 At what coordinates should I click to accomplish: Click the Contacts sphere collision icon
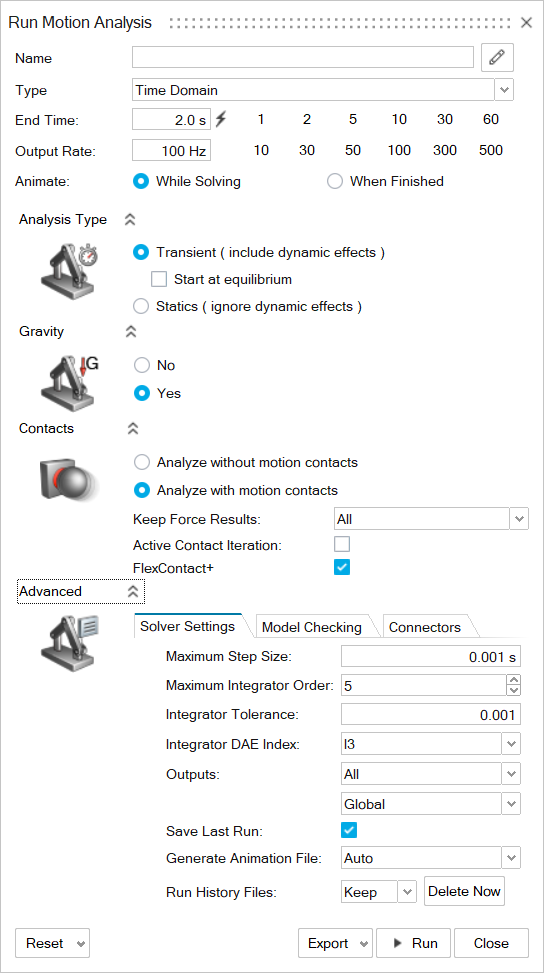point(65,477)
